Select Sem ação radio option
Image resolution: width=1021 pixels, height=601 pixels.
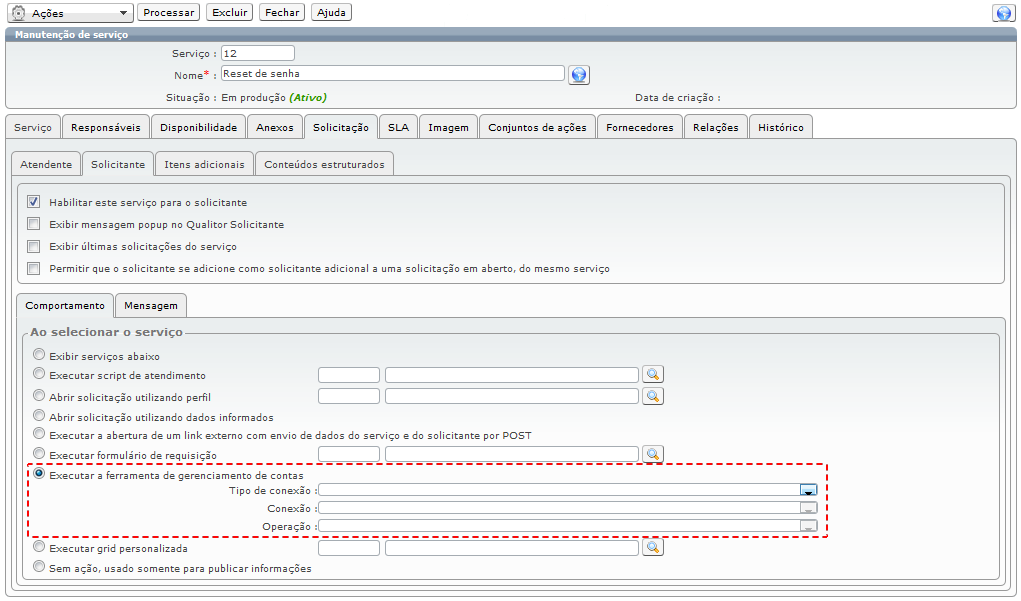39,567
